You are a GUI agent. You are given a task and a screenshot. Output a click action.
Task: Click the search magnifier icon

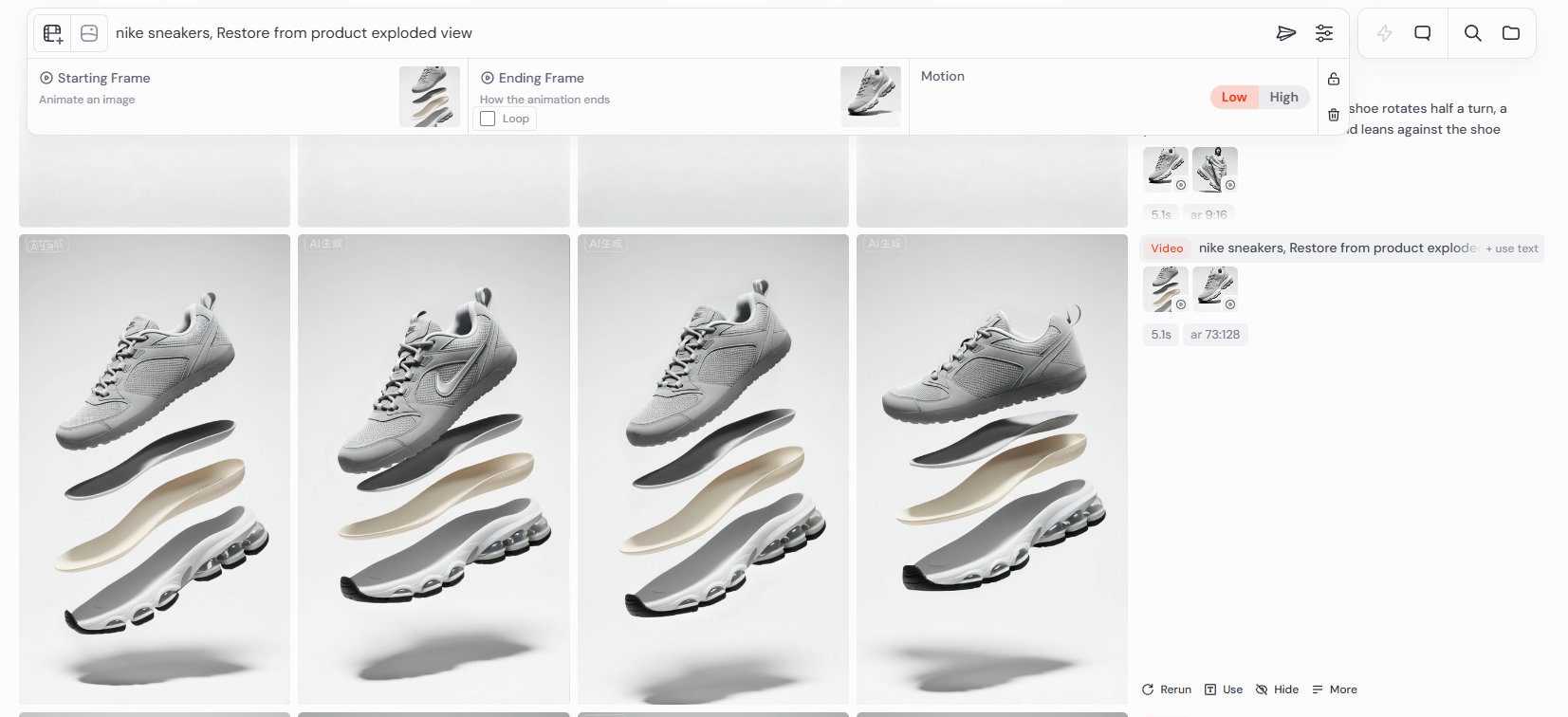click(x=1472, y=33)
